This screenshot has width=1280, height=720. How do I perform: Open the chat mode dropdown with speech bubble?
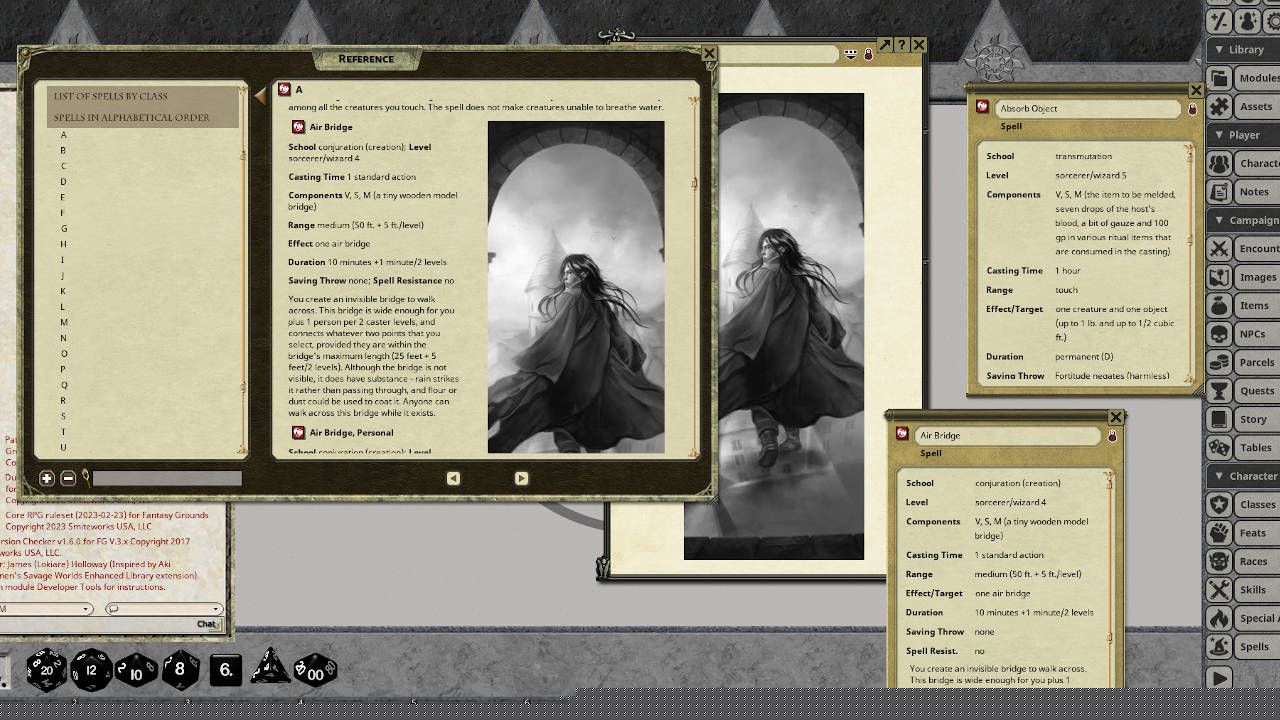(x=164, y=608)
